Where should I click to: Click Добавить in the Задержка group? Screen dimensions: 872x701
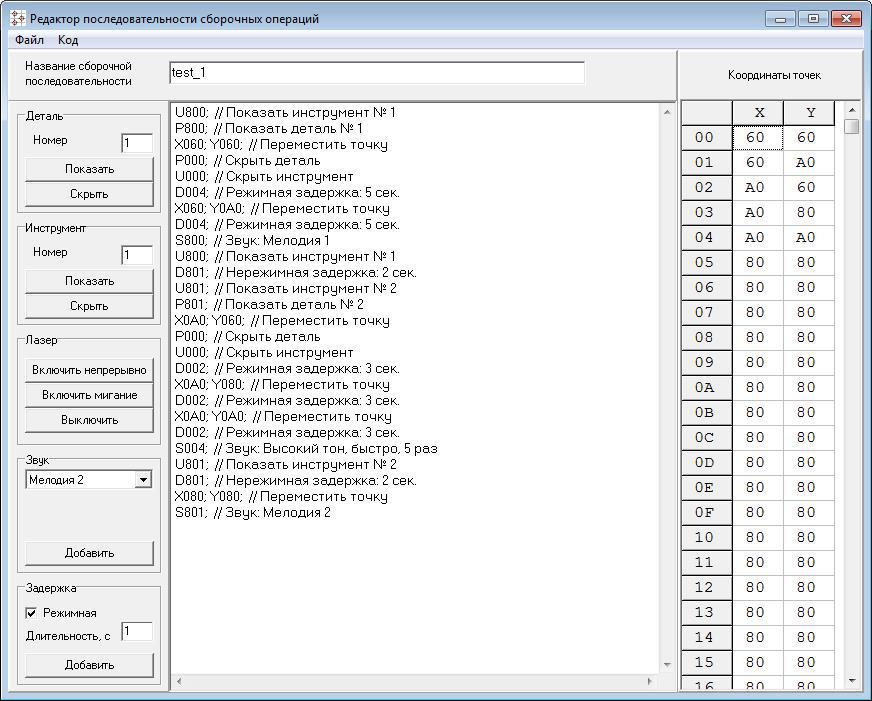point(89,665)
